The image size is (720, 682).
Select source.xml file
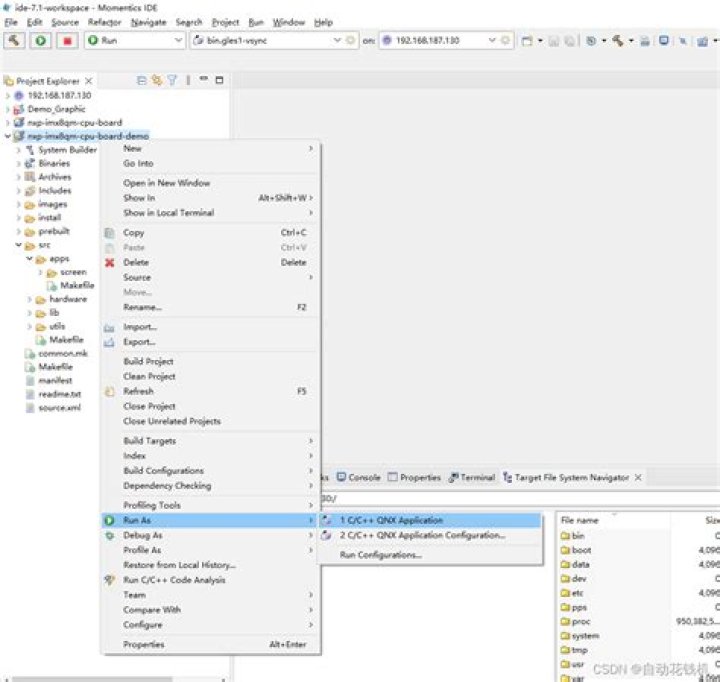point(59,407)
